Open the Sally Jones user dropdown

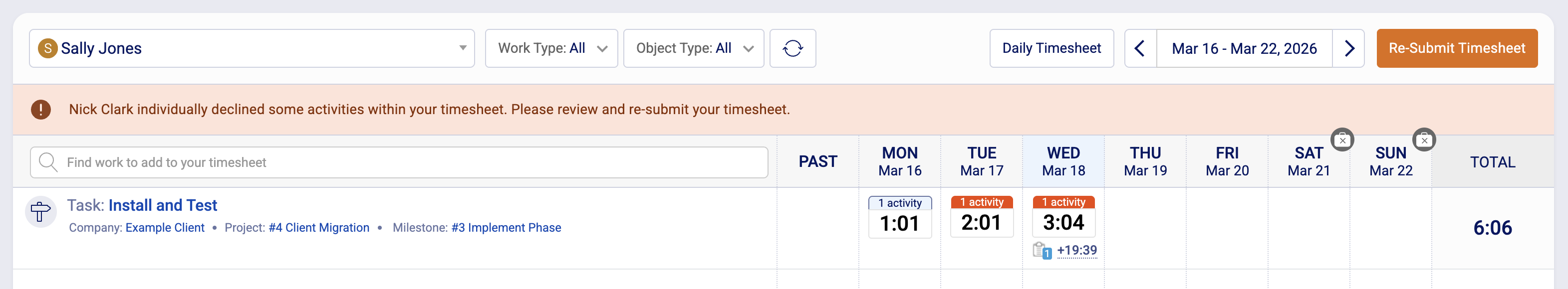tap(252, 48)
